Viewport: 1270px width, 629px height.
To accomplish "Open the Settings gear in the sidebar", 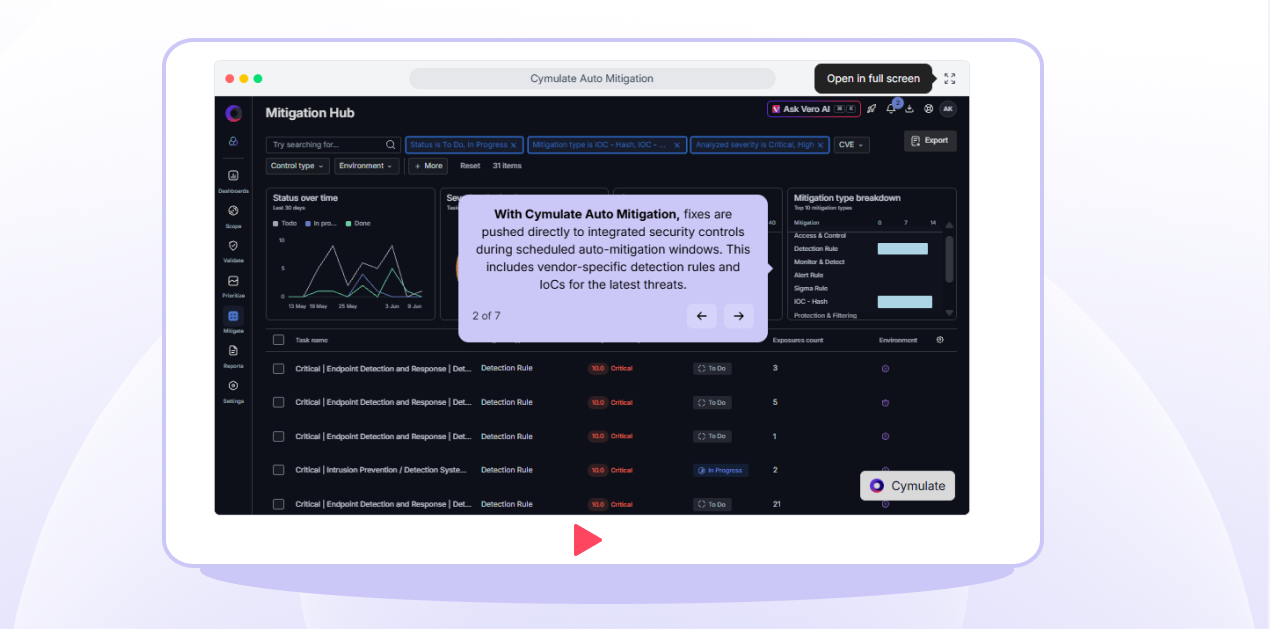I will pos(233,386).
